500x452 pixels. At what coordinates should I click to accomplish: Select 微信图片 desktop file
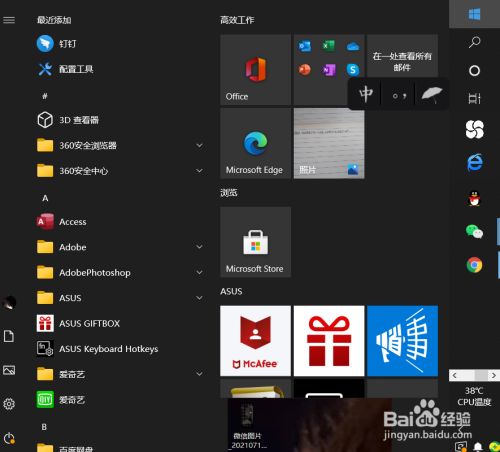(x=247, y=426)
